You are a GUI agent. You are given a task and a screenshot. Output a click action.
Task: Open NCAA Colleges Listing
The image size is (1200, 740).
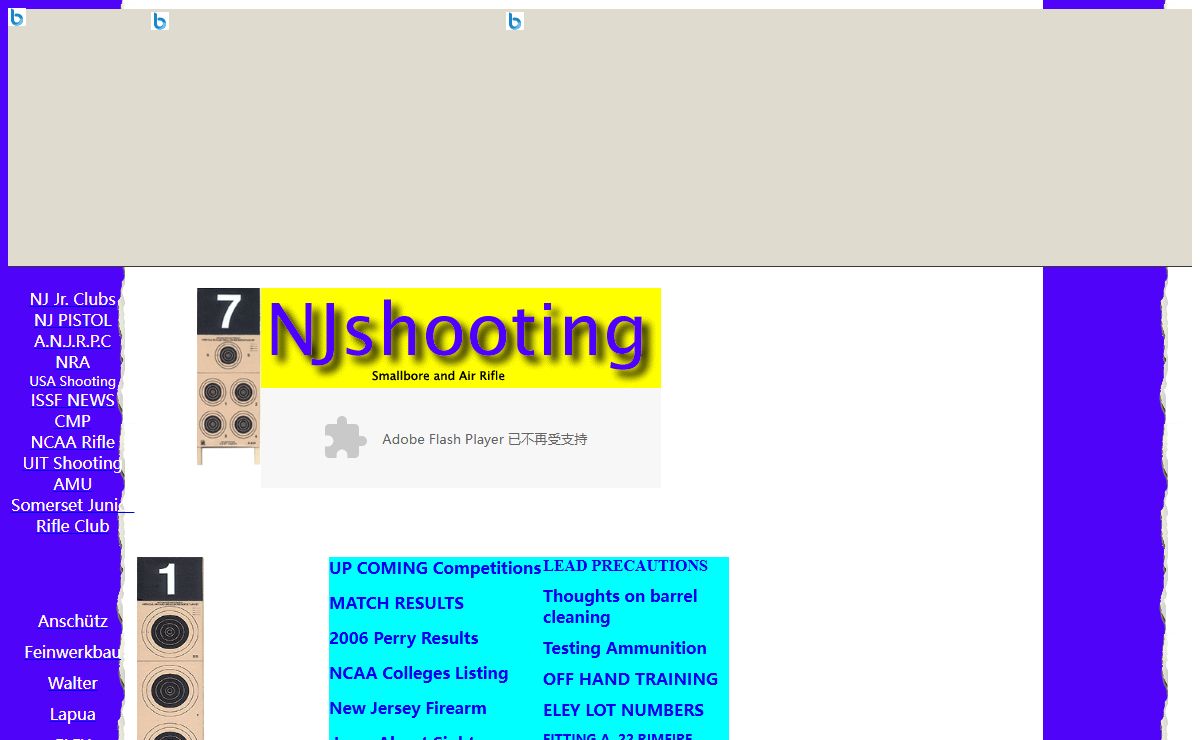pos(418,673)
